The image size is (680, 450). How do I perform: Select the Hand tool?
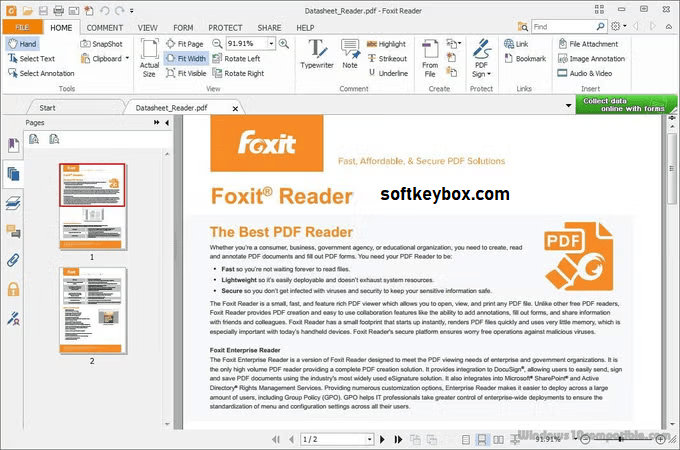[23, 44]
